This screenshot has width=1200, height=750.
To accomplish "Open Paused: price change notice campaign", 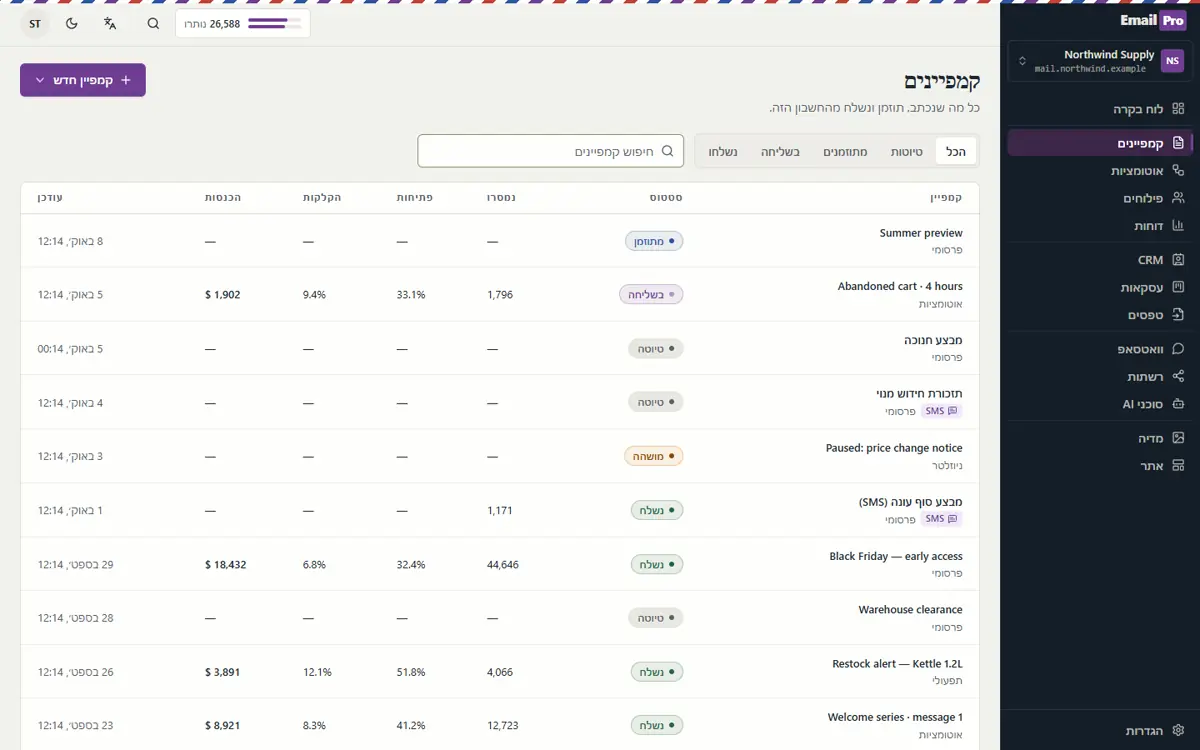I will 894,448.
